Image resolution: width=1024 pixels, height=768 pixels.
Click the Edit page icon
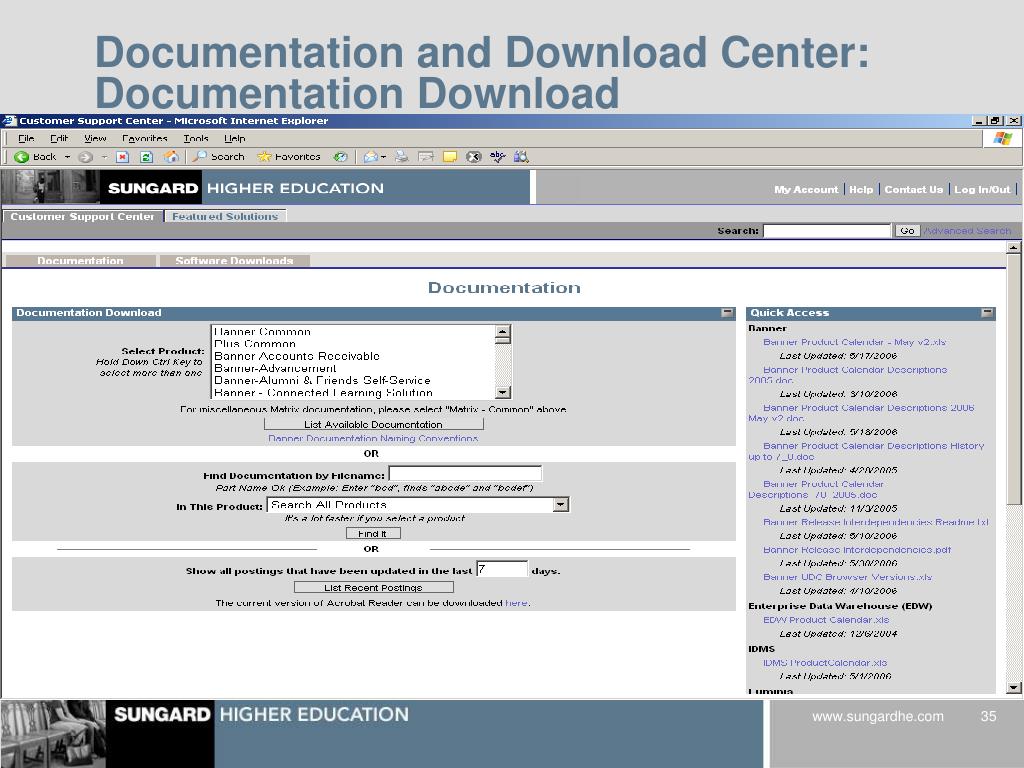click(x=426, y=157)
